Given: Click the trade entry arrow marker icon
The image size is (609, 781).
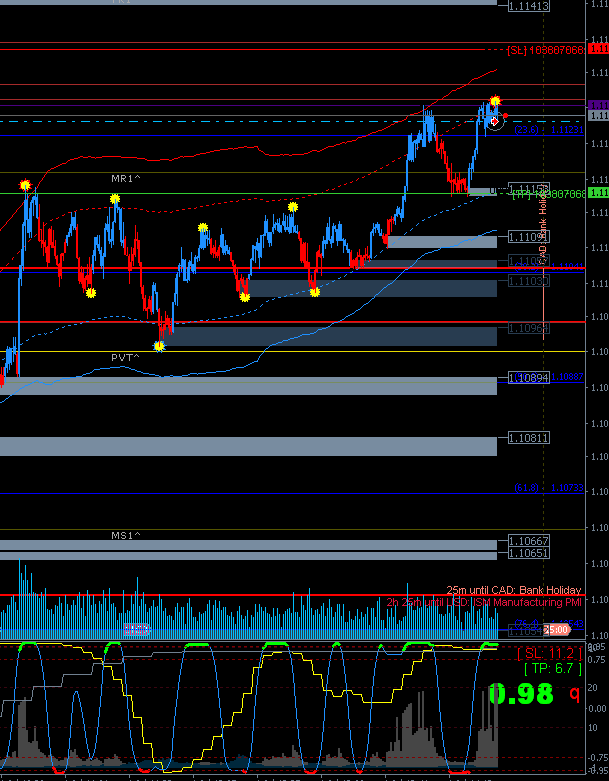Looking at the screenshot, I should point(494,122).
